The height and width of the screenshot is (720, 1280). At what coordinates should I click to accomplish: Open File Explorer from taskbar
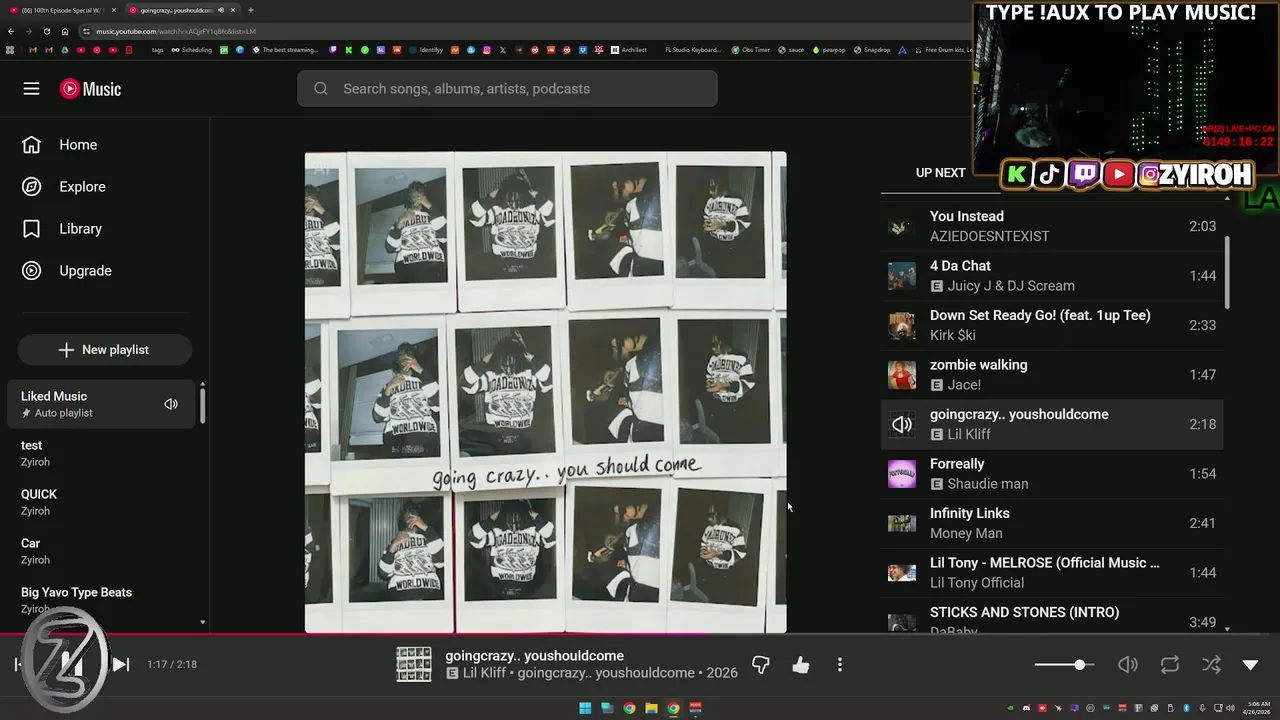coord(651,708)
